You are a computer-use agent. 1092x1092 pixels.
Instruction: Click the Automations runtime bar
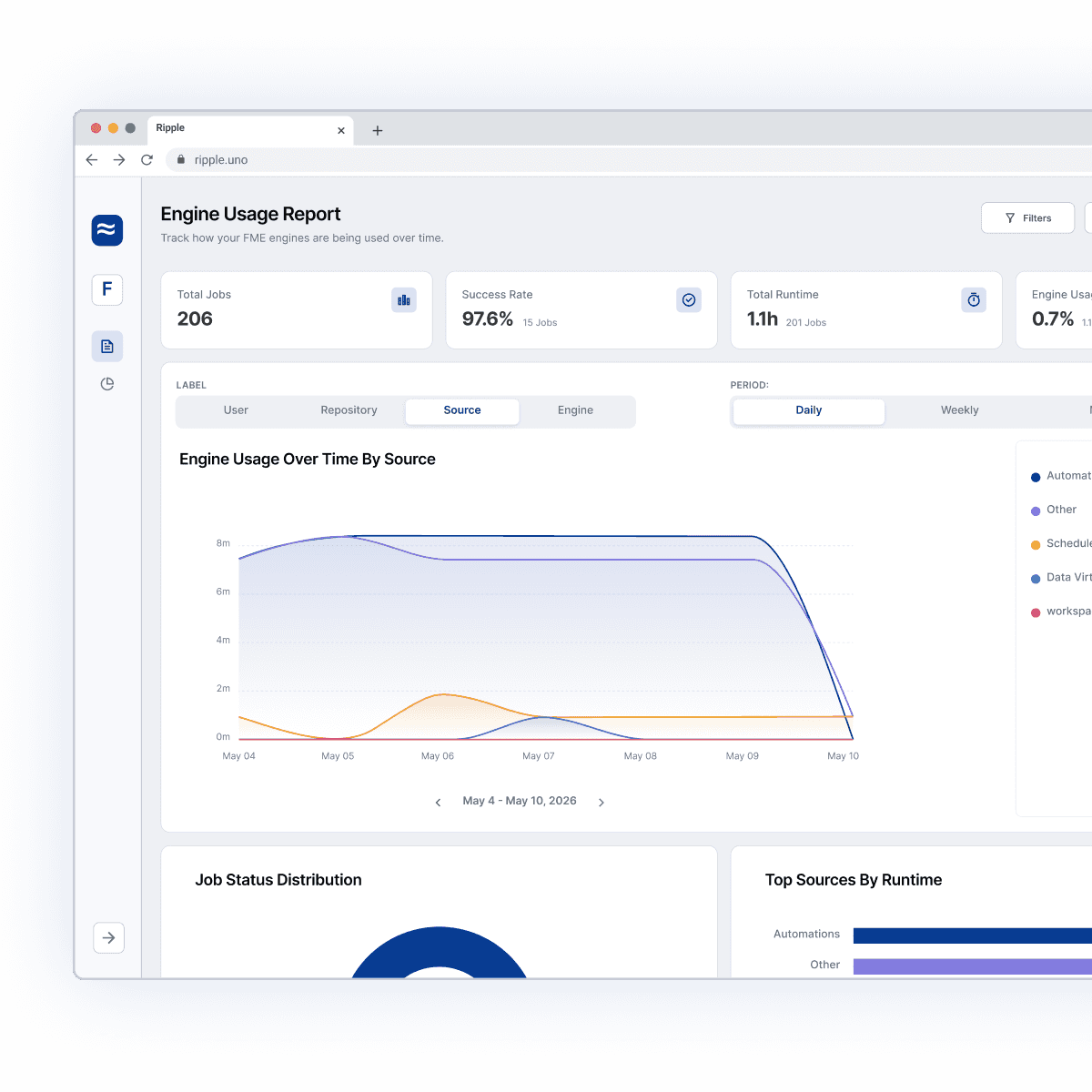973,935
